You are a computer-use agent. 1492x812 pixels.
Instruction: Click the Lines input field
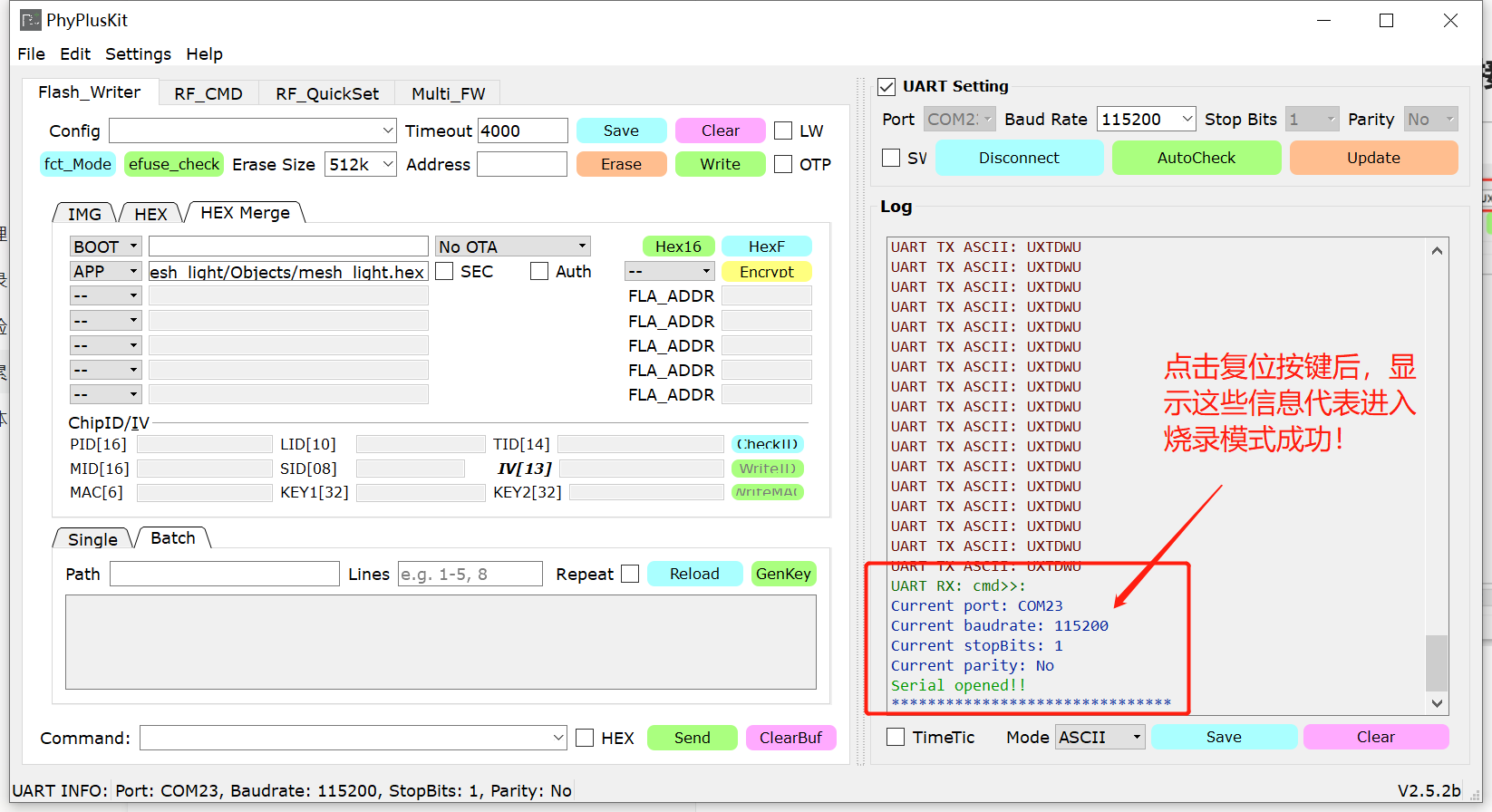[x=470, y=574]
